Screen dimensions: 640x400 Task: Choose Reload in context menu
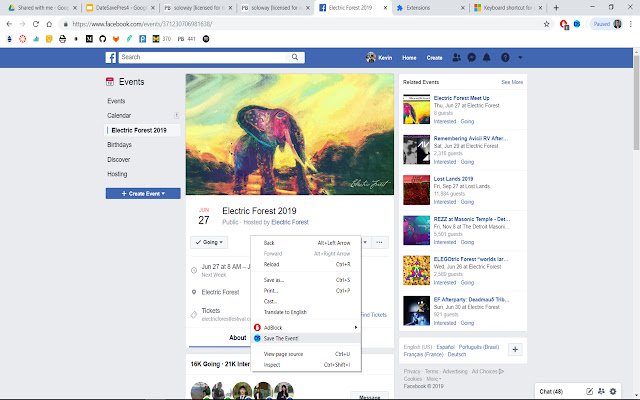coord(306,264)
